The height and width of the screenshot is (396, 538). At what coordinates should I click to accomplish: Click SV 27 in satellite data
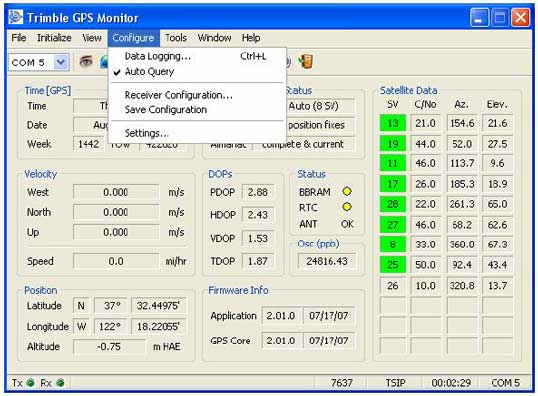coord(393,225)
